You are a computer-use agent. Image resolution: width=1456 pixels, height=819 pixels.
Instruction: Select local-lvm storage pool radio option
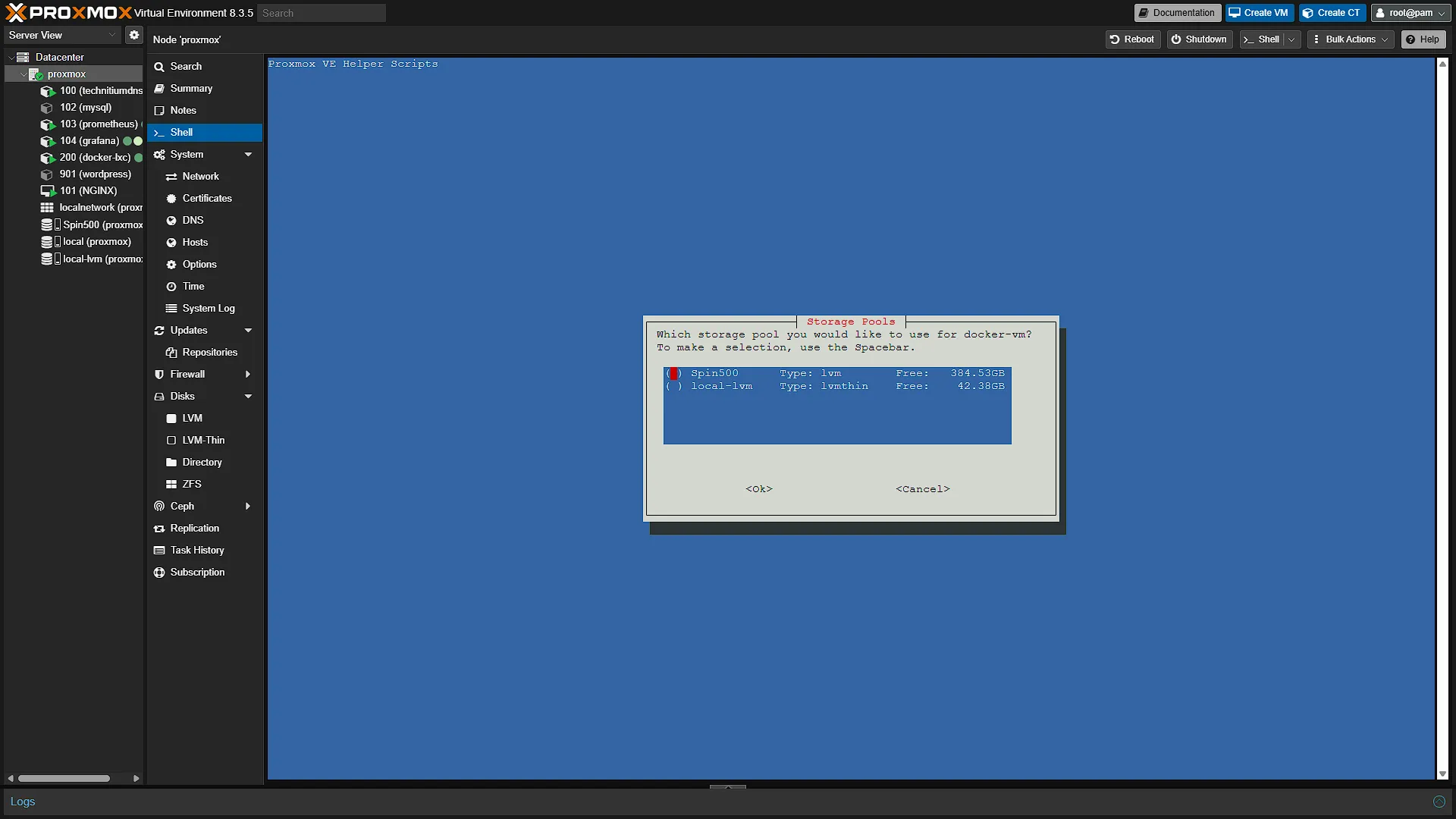tap(673, 386)
